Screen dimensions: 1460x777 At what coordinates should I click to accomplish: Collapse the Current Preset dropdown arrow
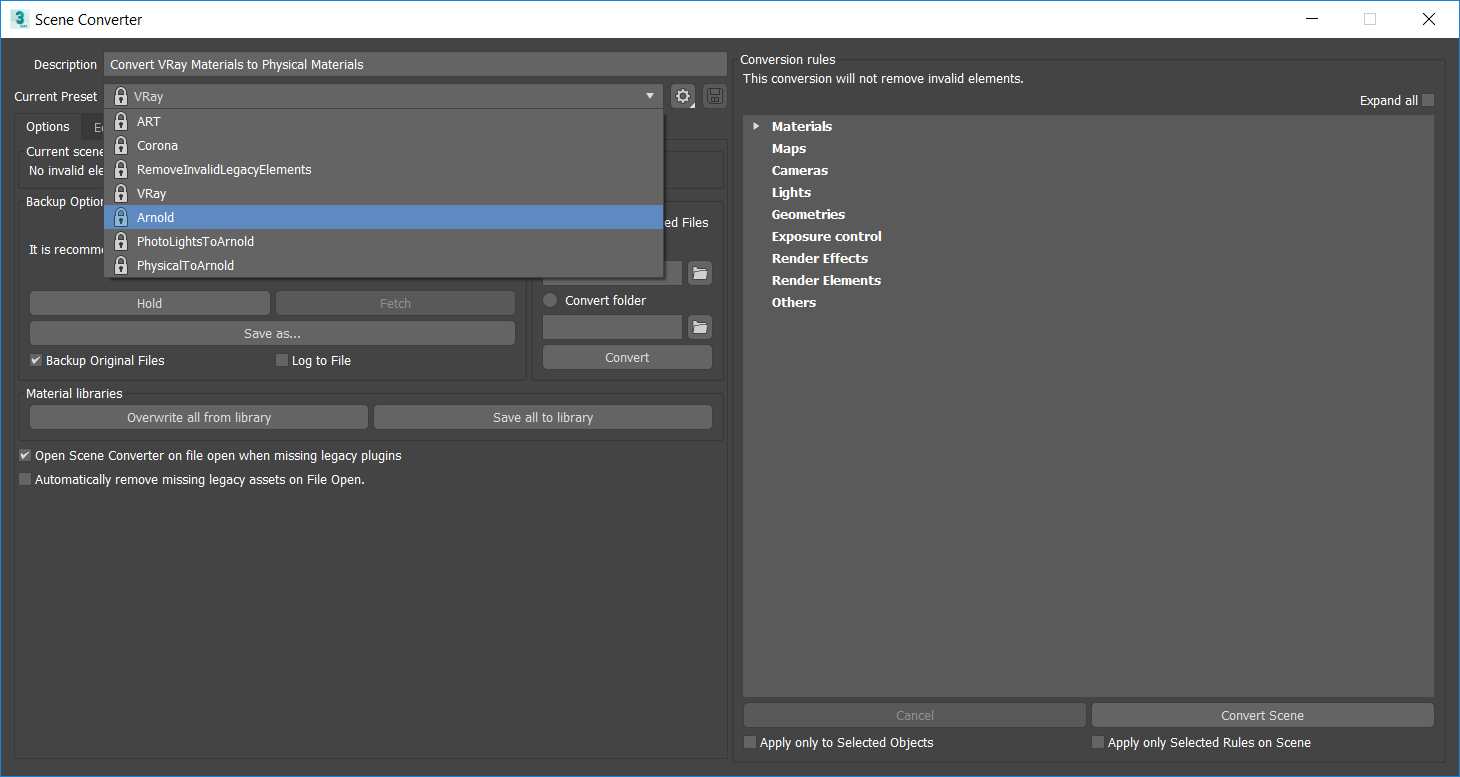point(650,96)
